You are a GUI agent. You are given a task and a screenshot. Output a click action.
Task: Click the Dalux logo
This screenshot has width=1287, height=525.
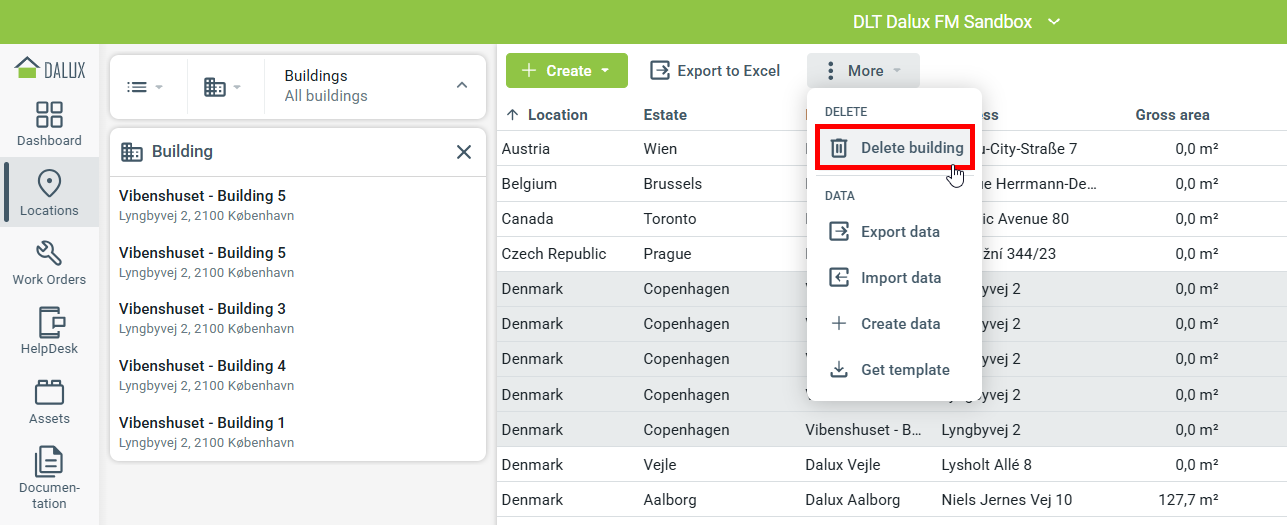point(49,69)
